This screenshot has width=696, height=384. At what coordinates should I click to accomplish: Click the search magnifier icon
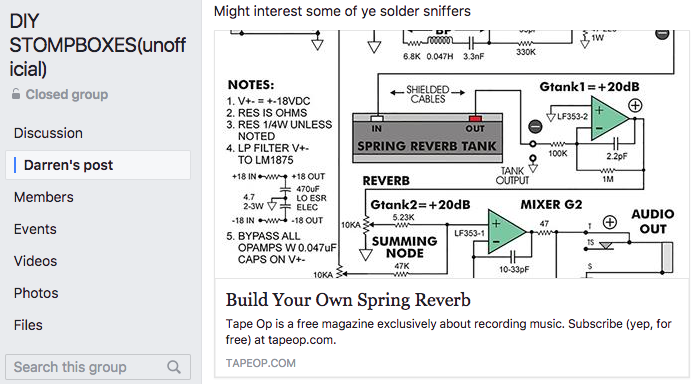pos(174,367)
